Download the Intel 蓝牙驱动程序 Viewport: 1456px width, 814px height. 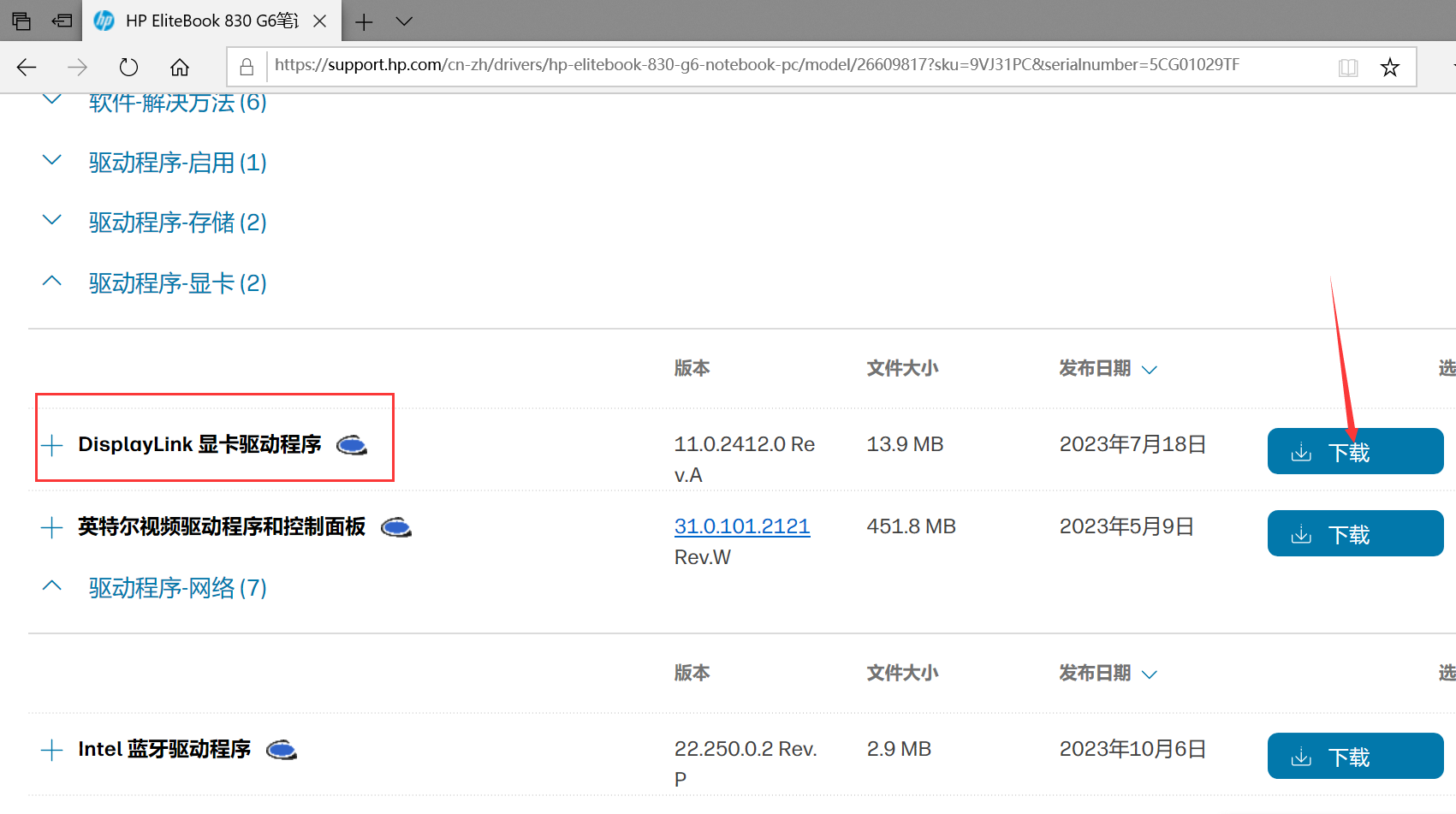1355,756
